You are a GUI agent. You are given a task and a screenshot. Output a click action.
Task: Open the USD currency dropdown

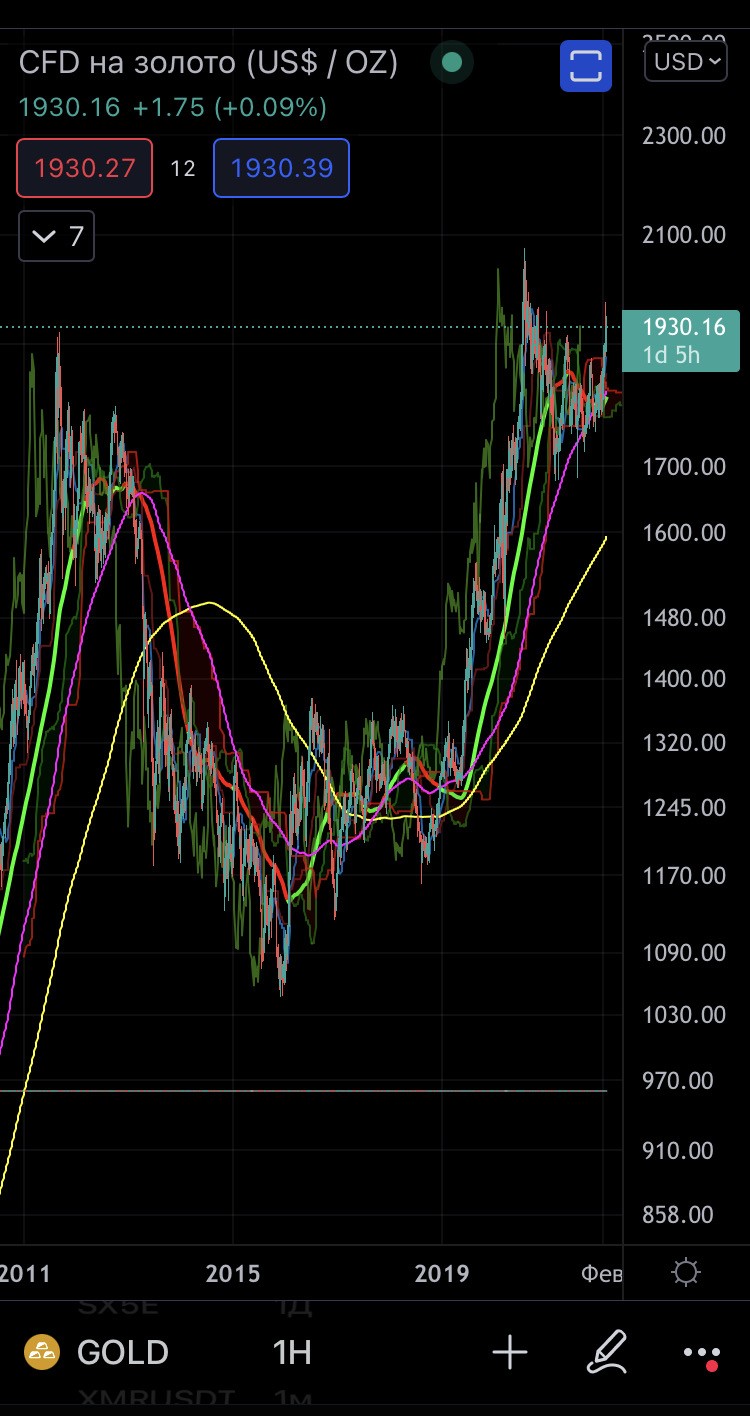[x=686, y=62]
